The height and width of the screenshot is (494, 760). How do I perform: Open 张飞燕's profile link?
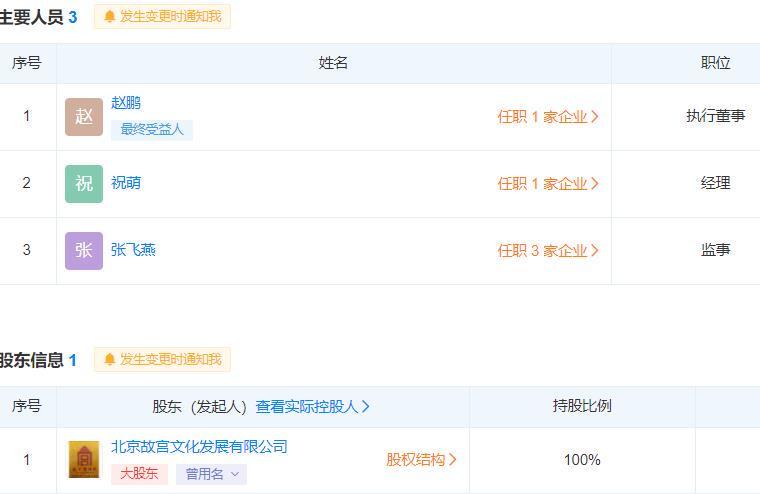point(133,250)
